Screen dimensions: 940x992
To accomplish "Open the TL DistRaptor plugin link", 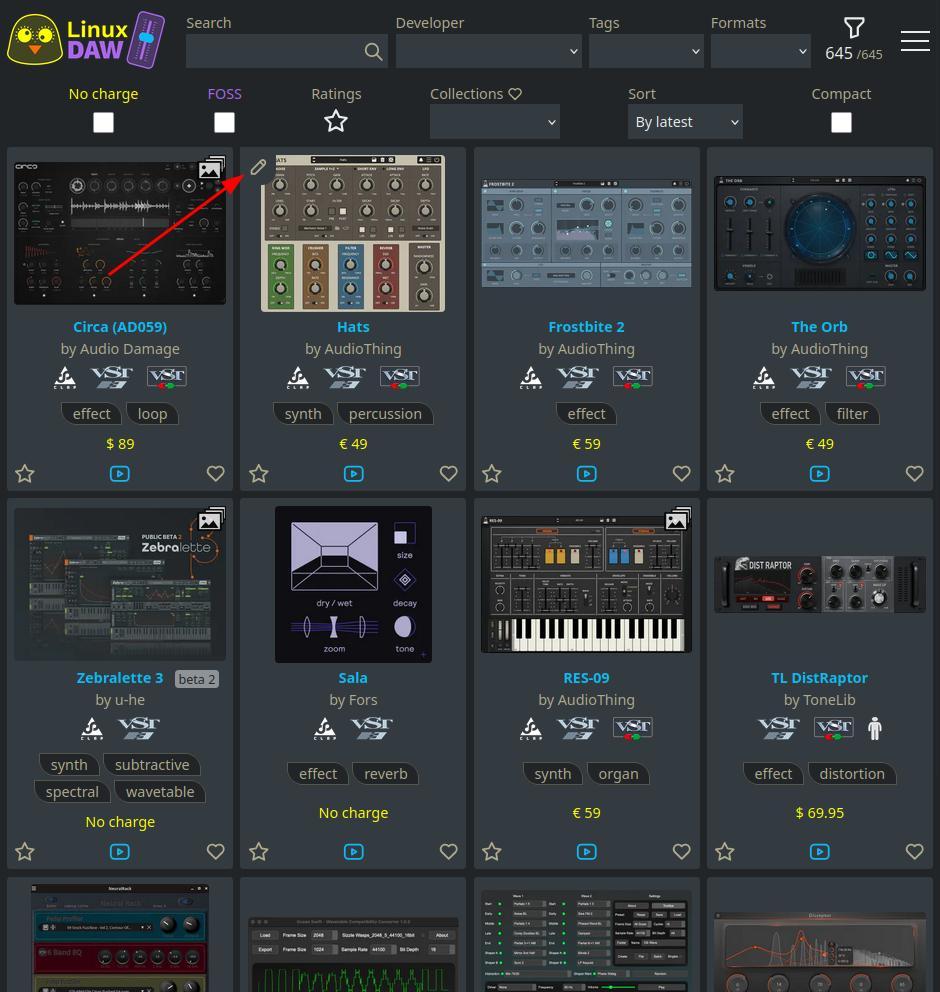I will 819,678.
